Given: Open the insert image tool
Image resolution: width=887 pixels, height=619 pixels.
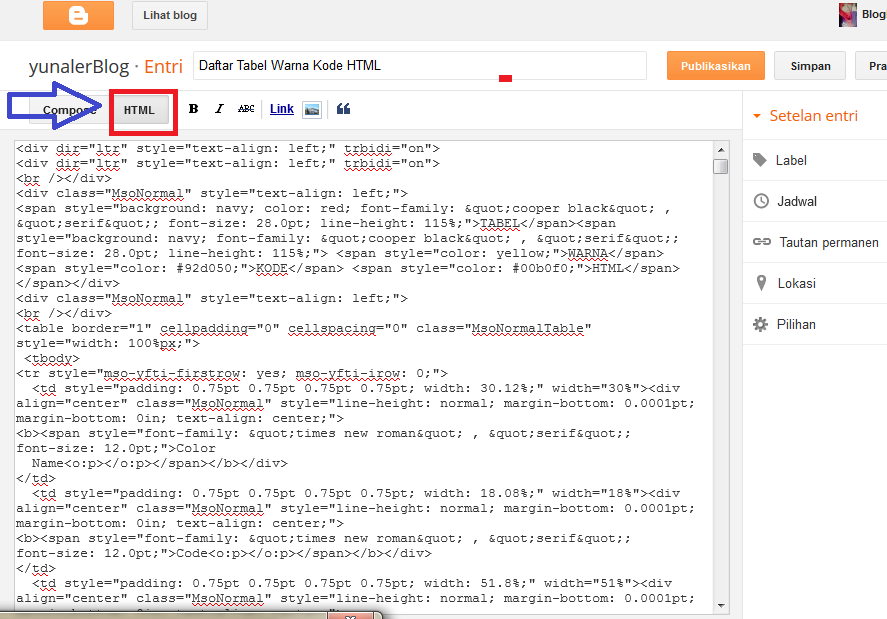Looking at the screenshot, I should (x=311, y=109).
